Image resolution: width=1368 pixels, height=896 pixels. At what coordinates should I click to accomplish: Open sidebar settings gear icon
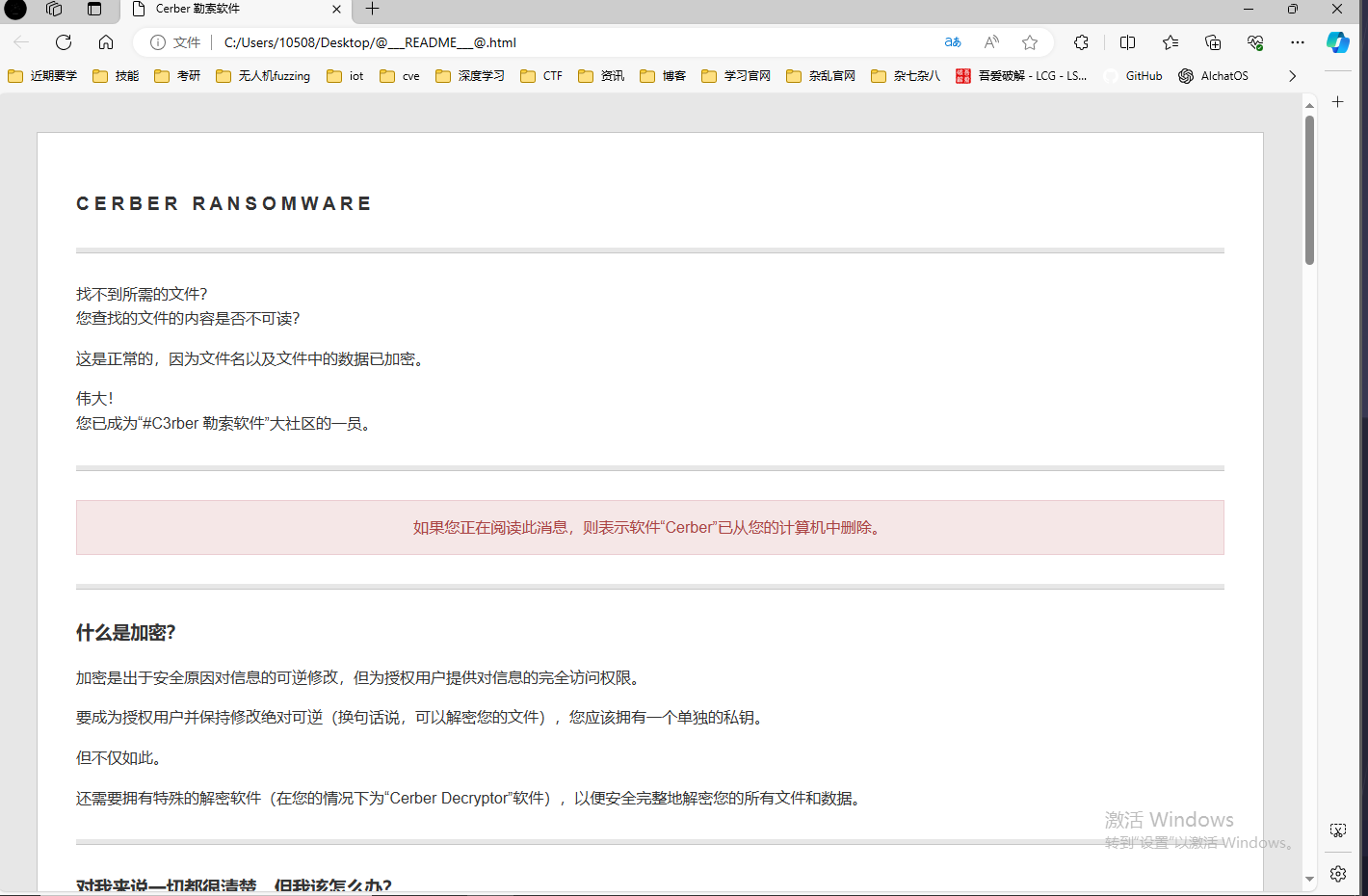1338,874
